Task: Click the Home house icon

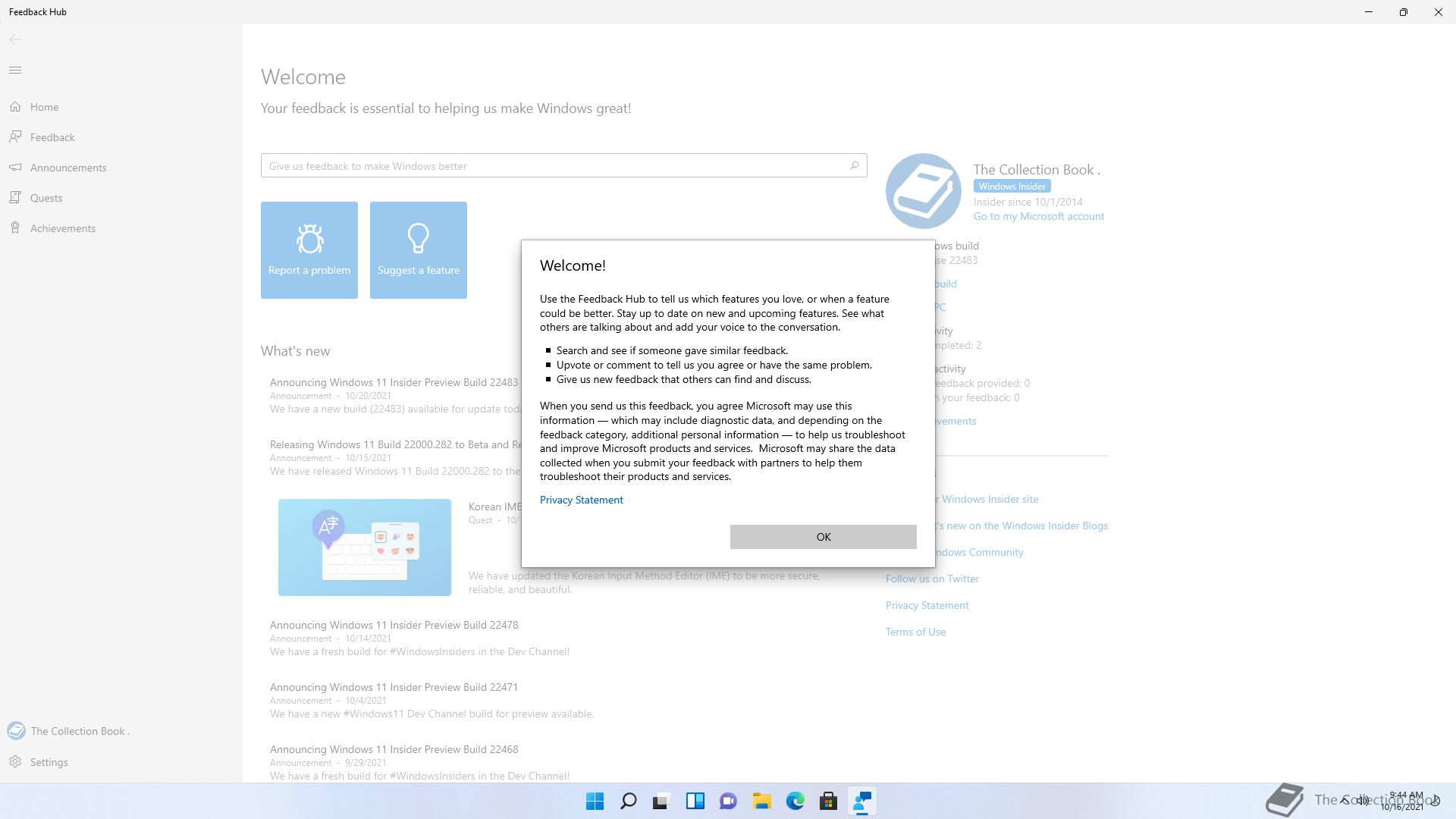Action: [15, 107]
